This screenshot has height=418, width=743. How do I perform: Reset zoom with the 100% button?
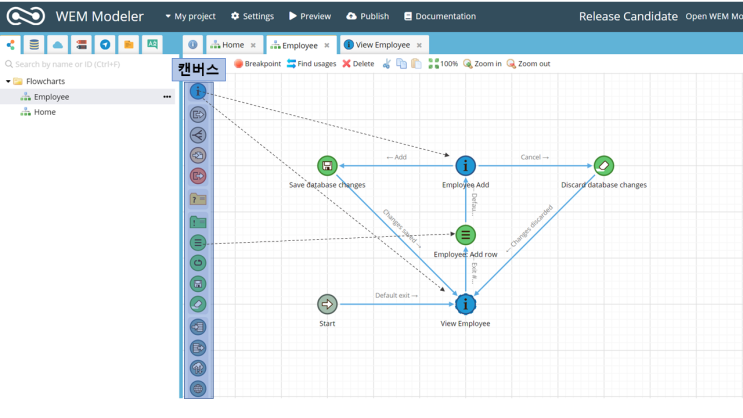point(443,64)
